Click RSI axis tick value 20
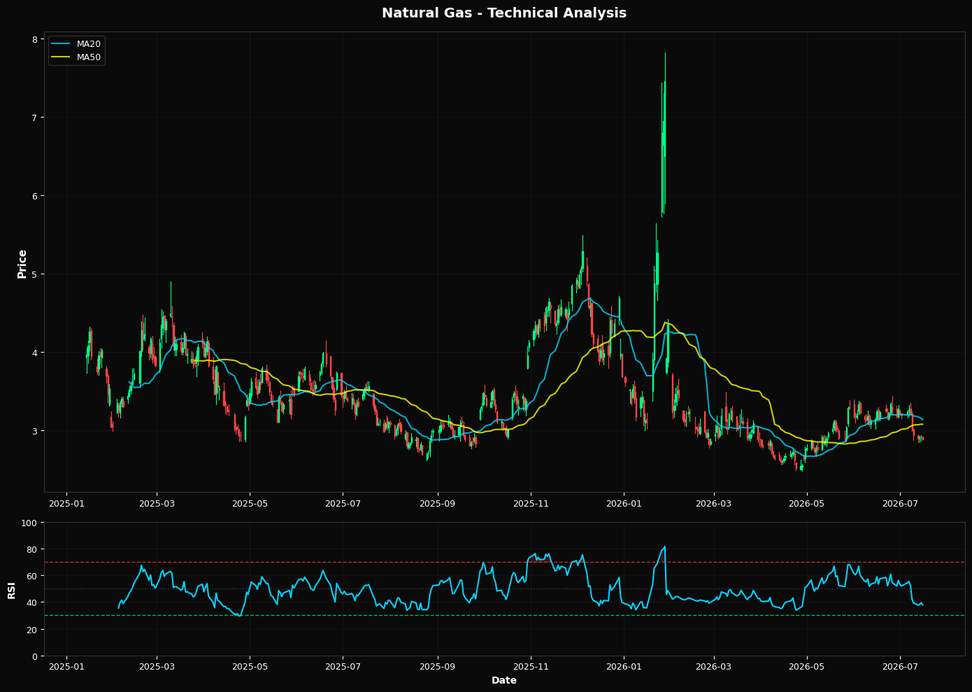 (34, 629)
